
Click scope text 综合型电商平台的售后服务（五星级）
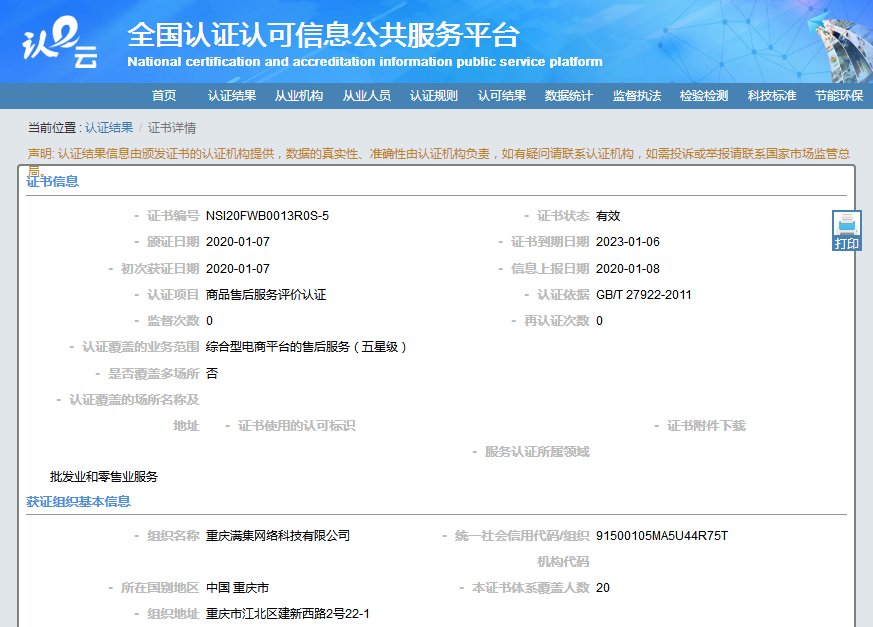(x=306, y=347)
